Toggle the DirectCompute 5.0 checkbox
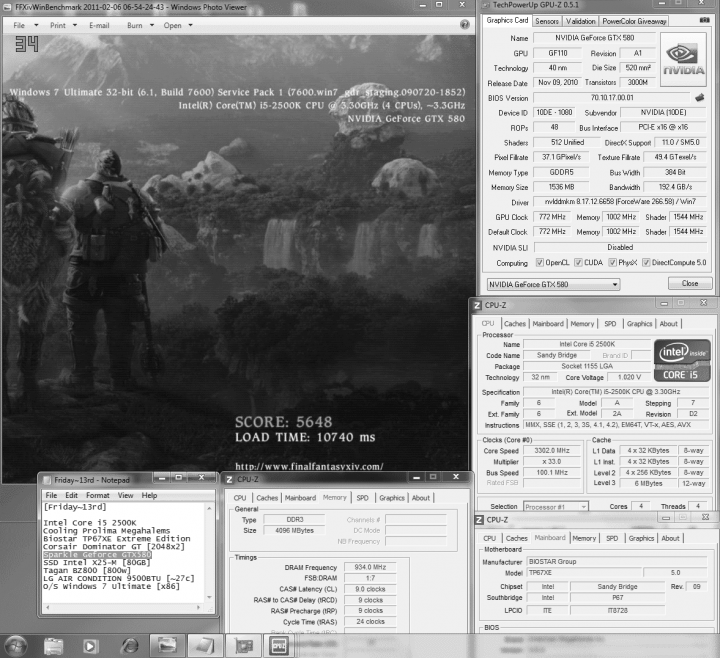Image resolution: width=720 pixels, height=658 pixels. (x=646, y=263)
